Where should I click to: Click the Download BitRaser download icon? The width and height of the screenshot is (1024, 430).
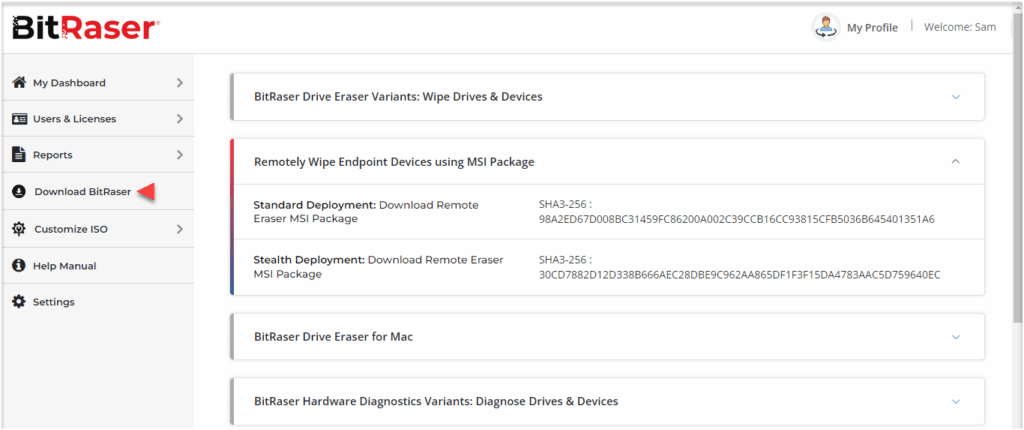tap(19, 191)
